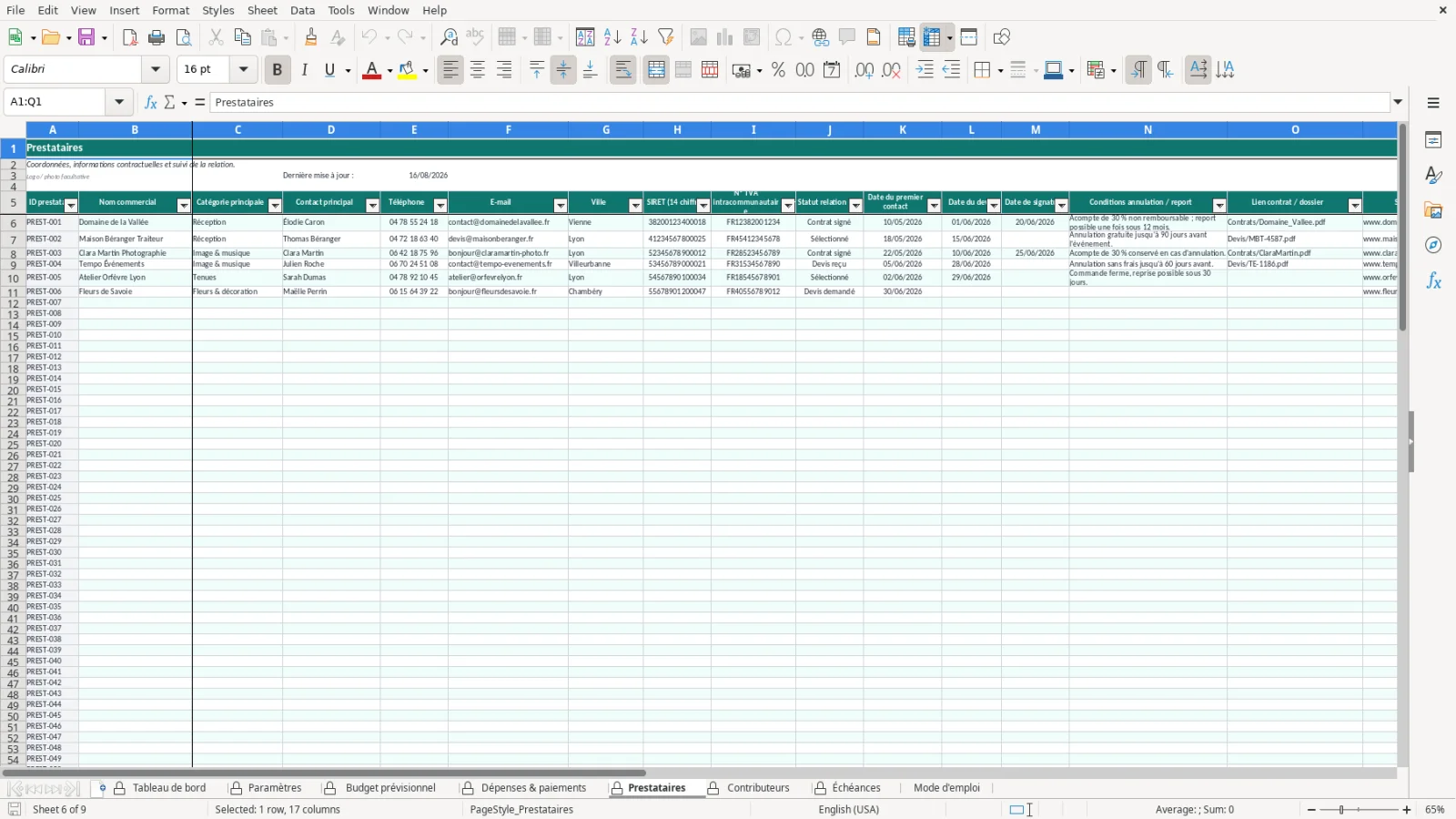Open Find and Replace
Viewport: 1456px width, 819px height.
pos(449,37)
